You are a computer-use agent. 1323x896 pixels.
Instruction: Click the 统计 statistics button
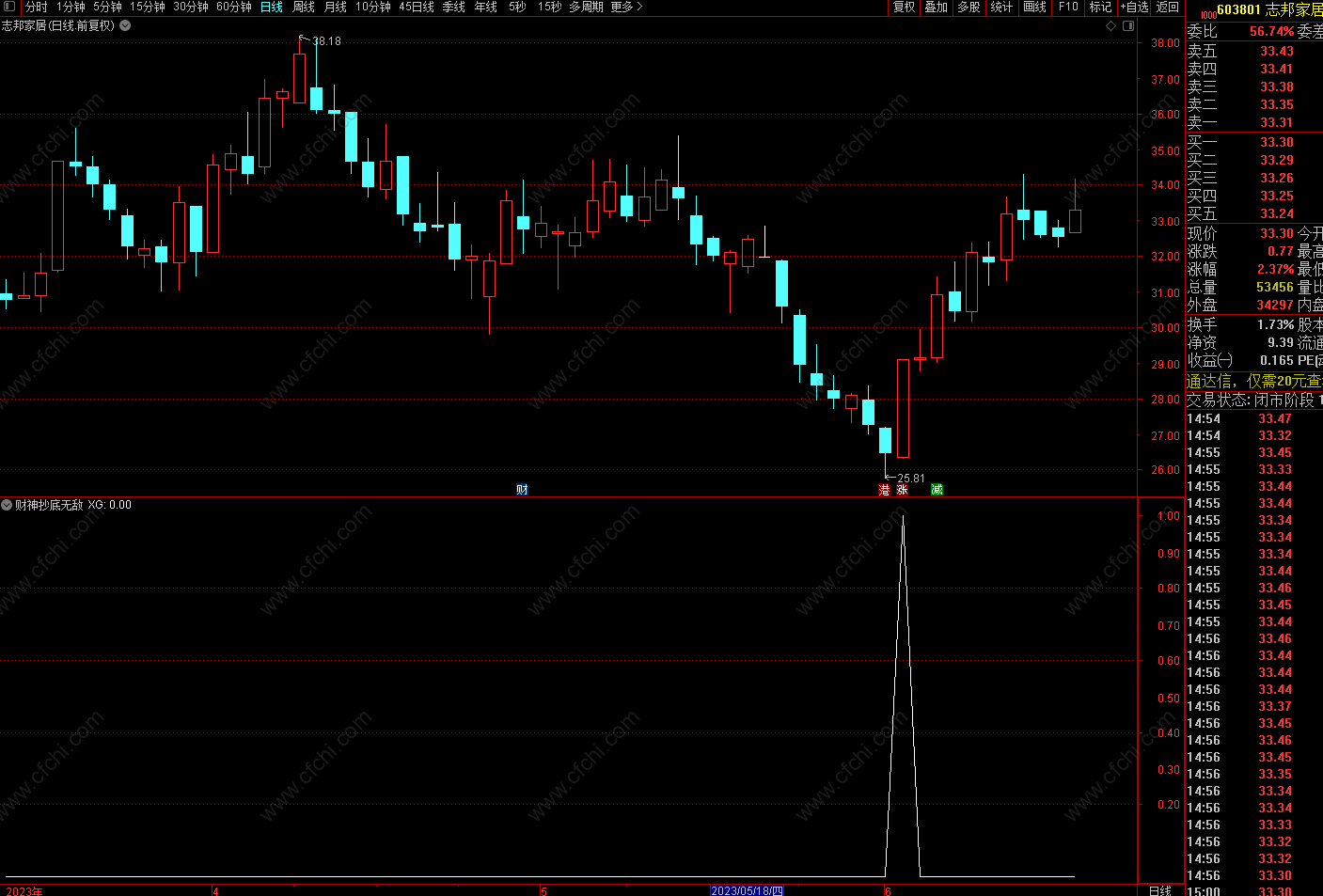(1002, 7)
